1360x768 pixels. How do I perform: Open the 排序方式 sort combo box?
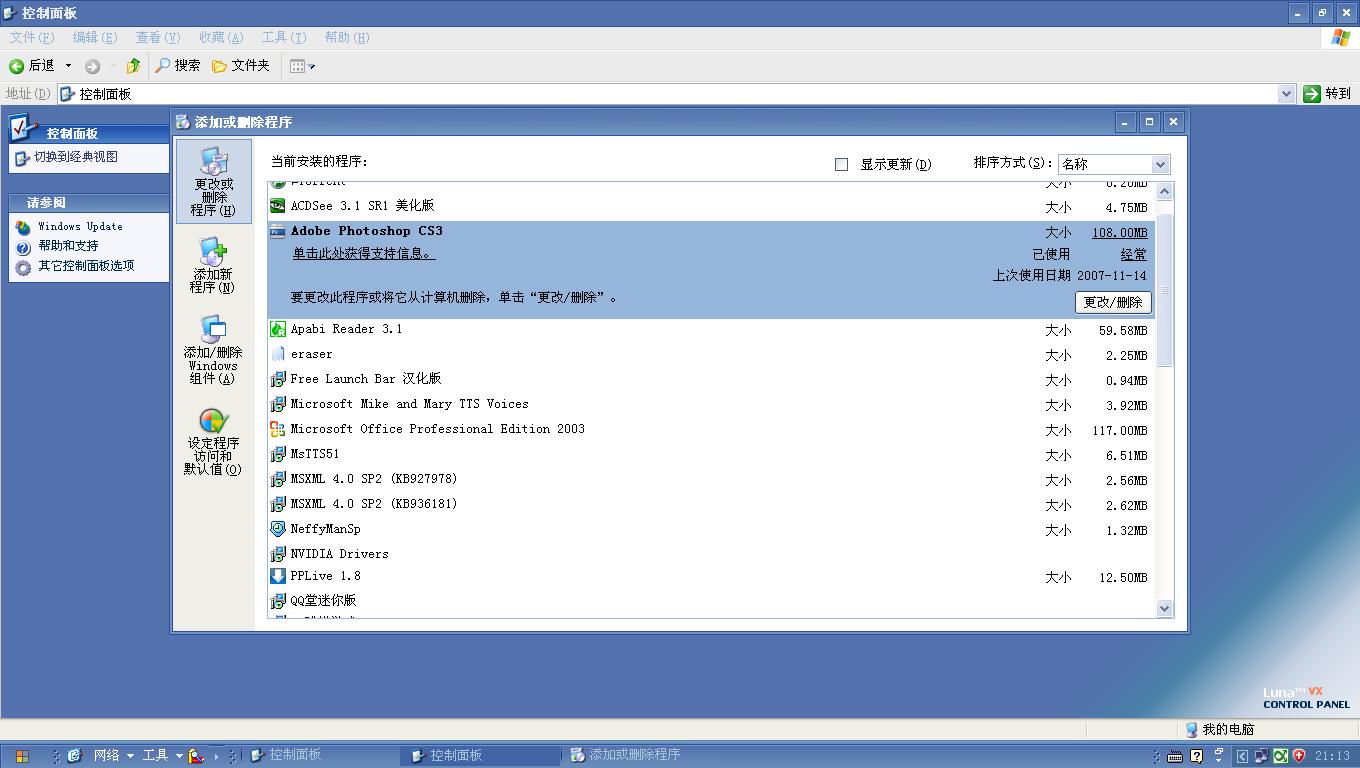pyautogui.click(x=1114, y=164)
